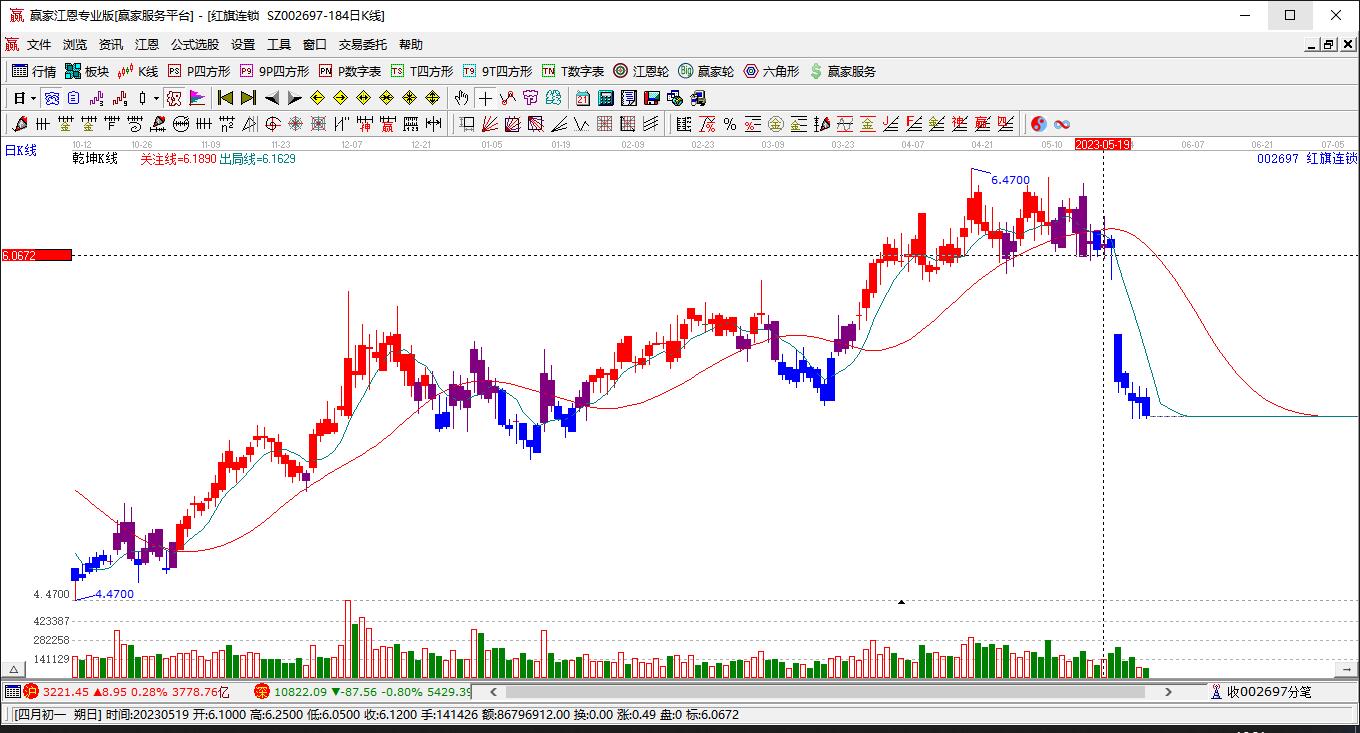Step back with the black left arrow
1360x733 pixels.
(x=271, y=98)
